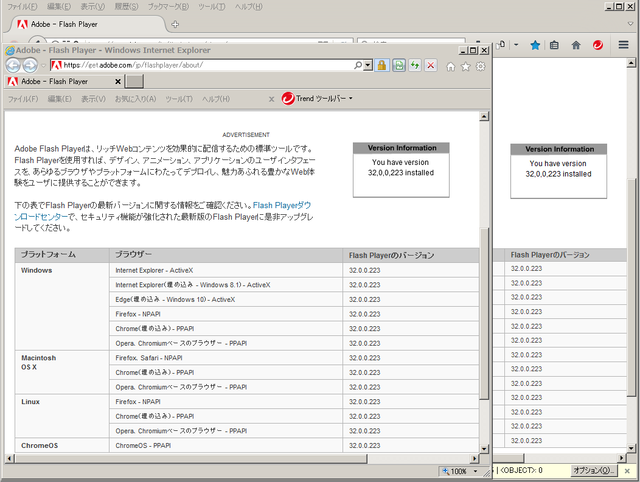Open the Firefox tab list dropdown arrow
The height and width of the screenshot is (482, 640).
pos(631,24)
